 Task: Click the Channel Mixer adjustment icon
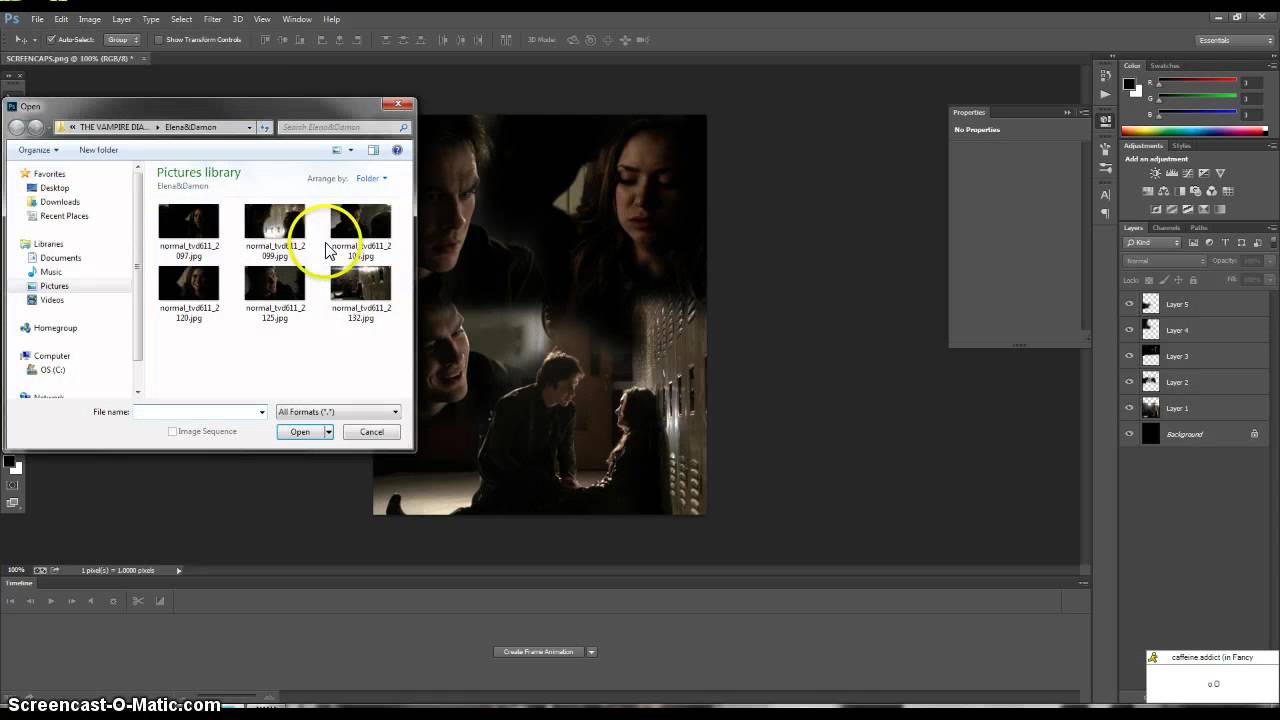click(1211, 191)
